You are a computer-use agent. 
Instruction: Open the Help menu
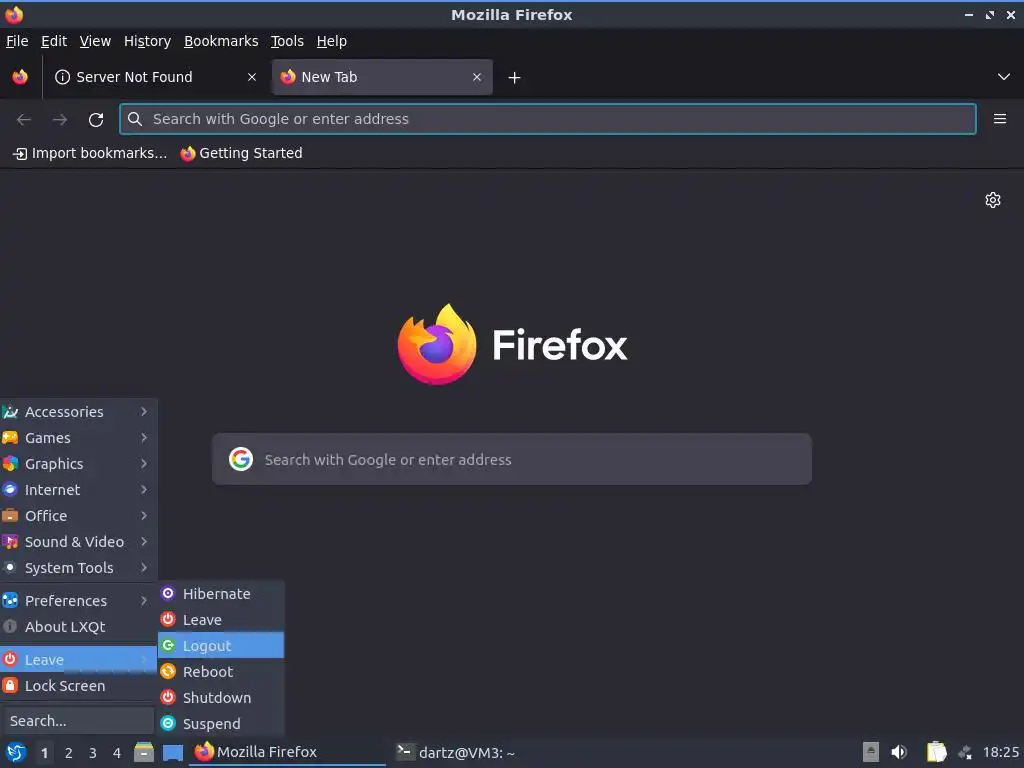tap(332, 41)
